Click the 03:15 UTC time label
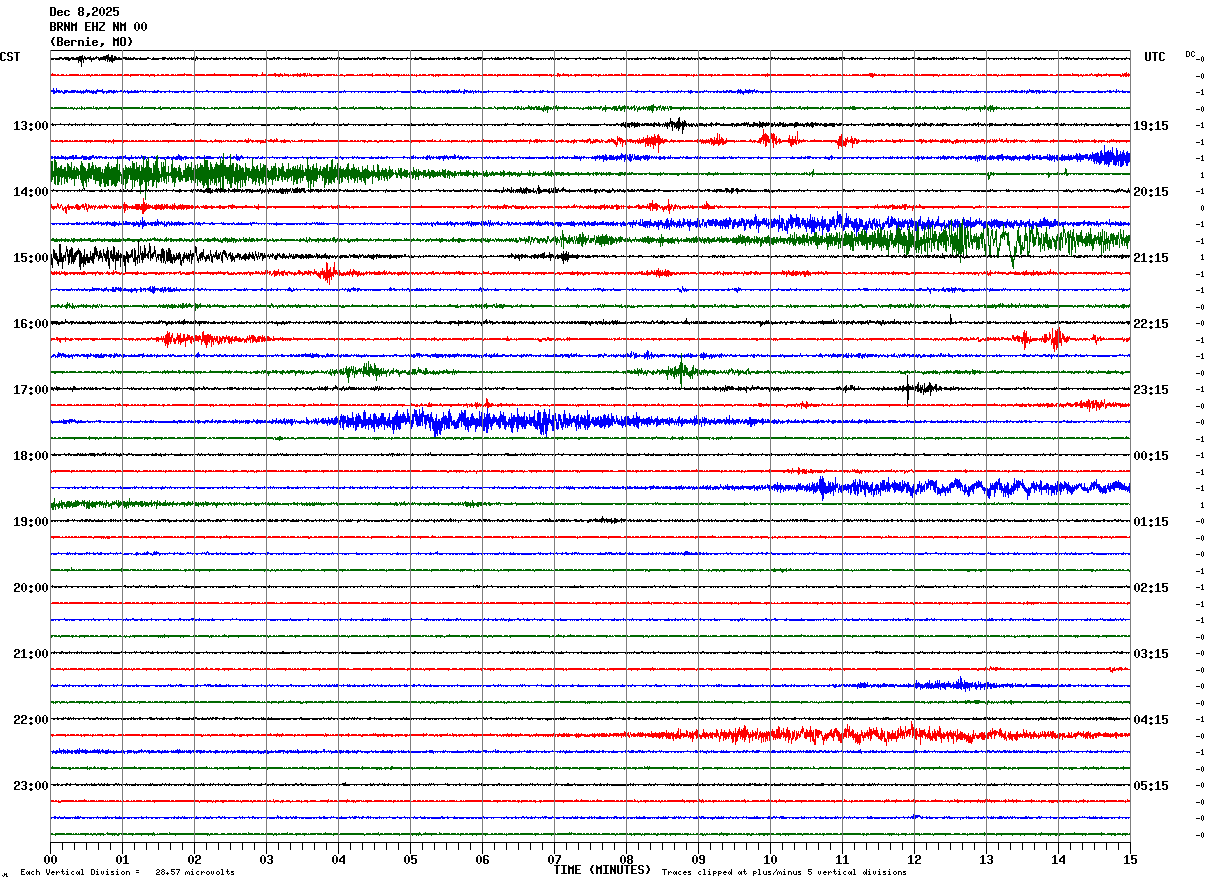Screen dimensions: 1210x886 (1151, 654)
